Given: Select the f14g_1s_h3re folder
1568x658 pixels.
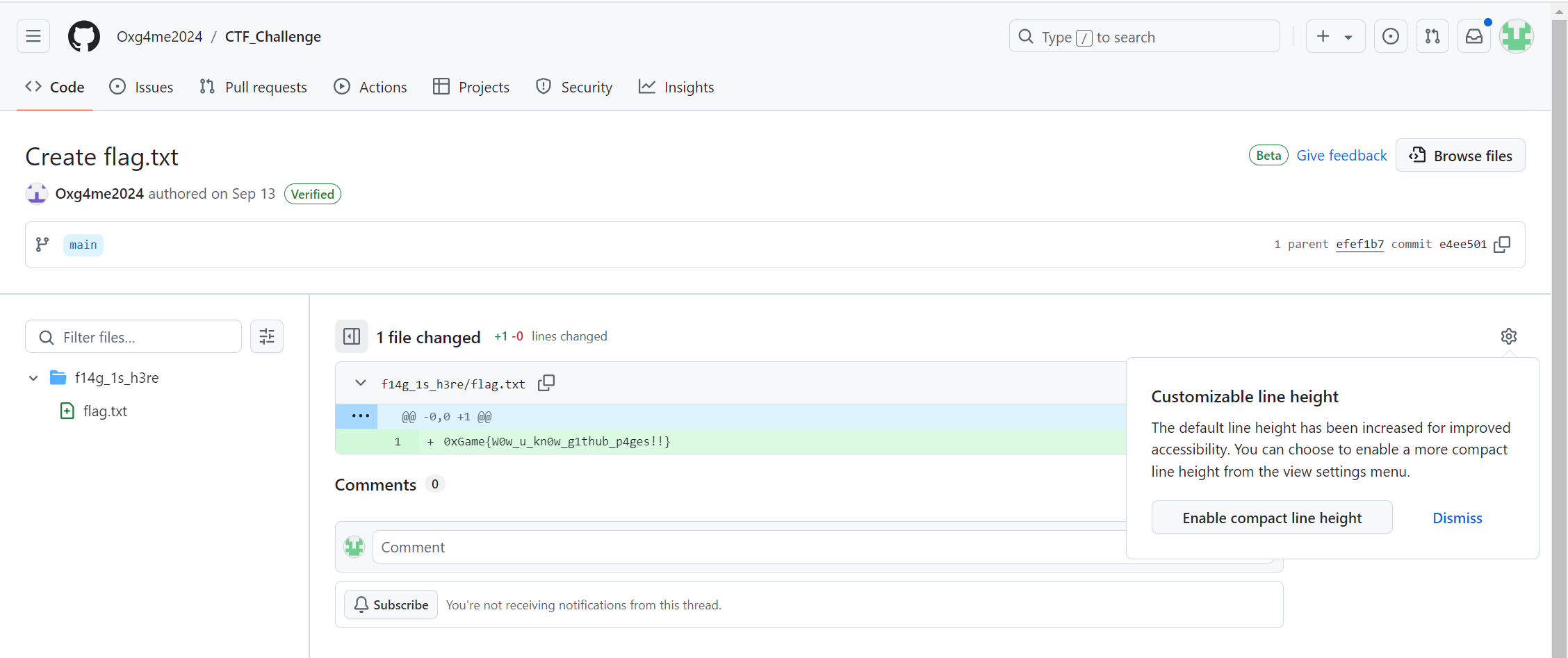Looking at the screenshot, I should [117, 378].
